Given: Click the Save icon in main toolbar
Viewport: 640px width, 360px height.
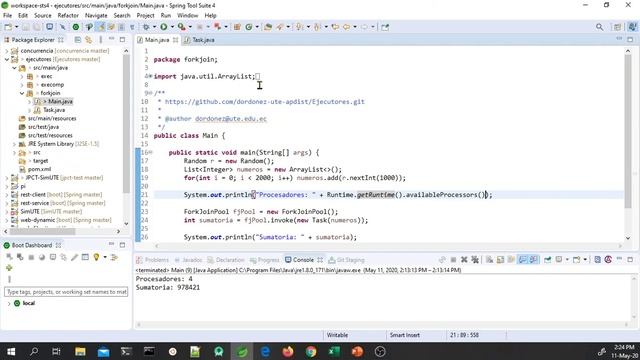Looking at the screenshot, I should (x=26, y=27).
